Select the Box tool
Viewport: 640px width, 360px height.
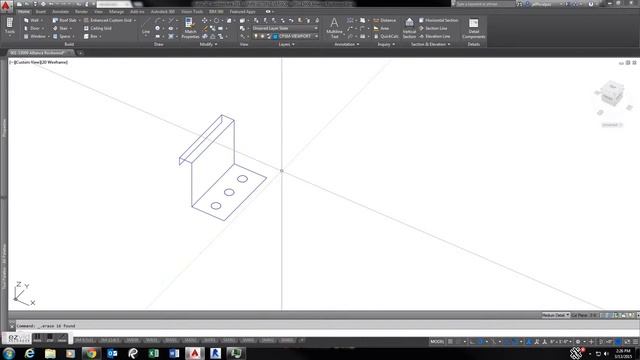point(91,36)
